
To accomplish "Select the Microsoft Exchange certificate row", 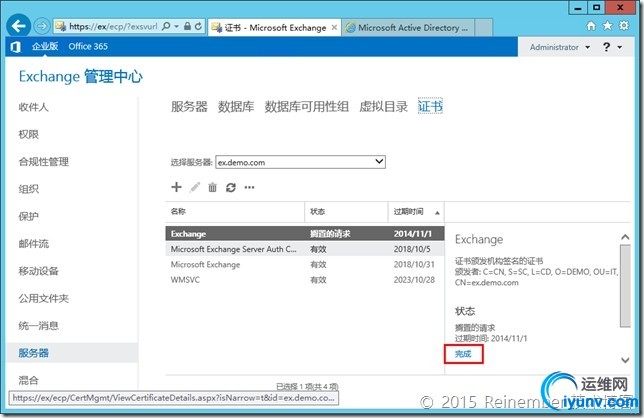I will point(305,264).
